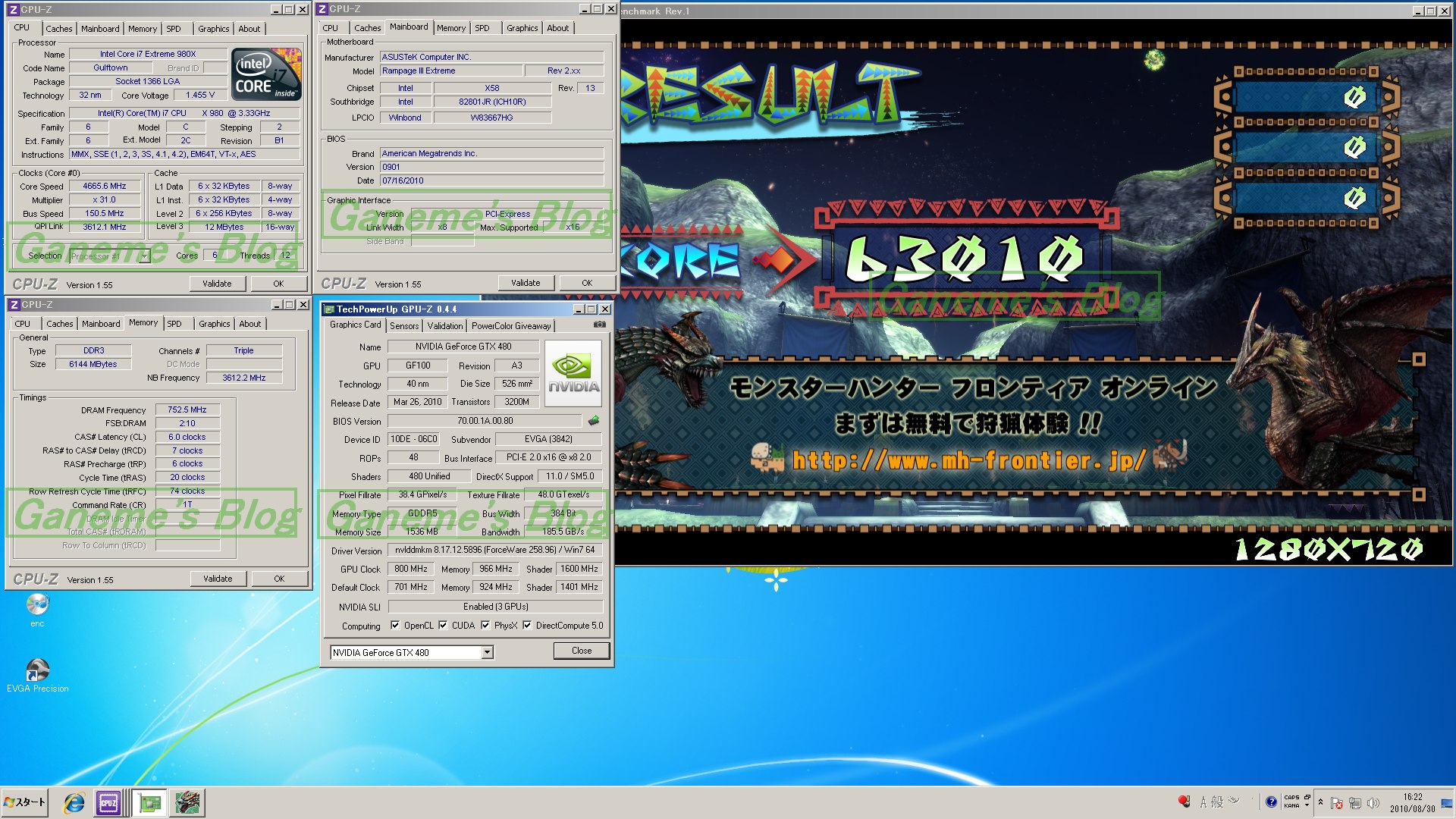Click the GPU-Z screenshot camera icon
Screen dimensions: 1456x819
[x=599, y=325]
